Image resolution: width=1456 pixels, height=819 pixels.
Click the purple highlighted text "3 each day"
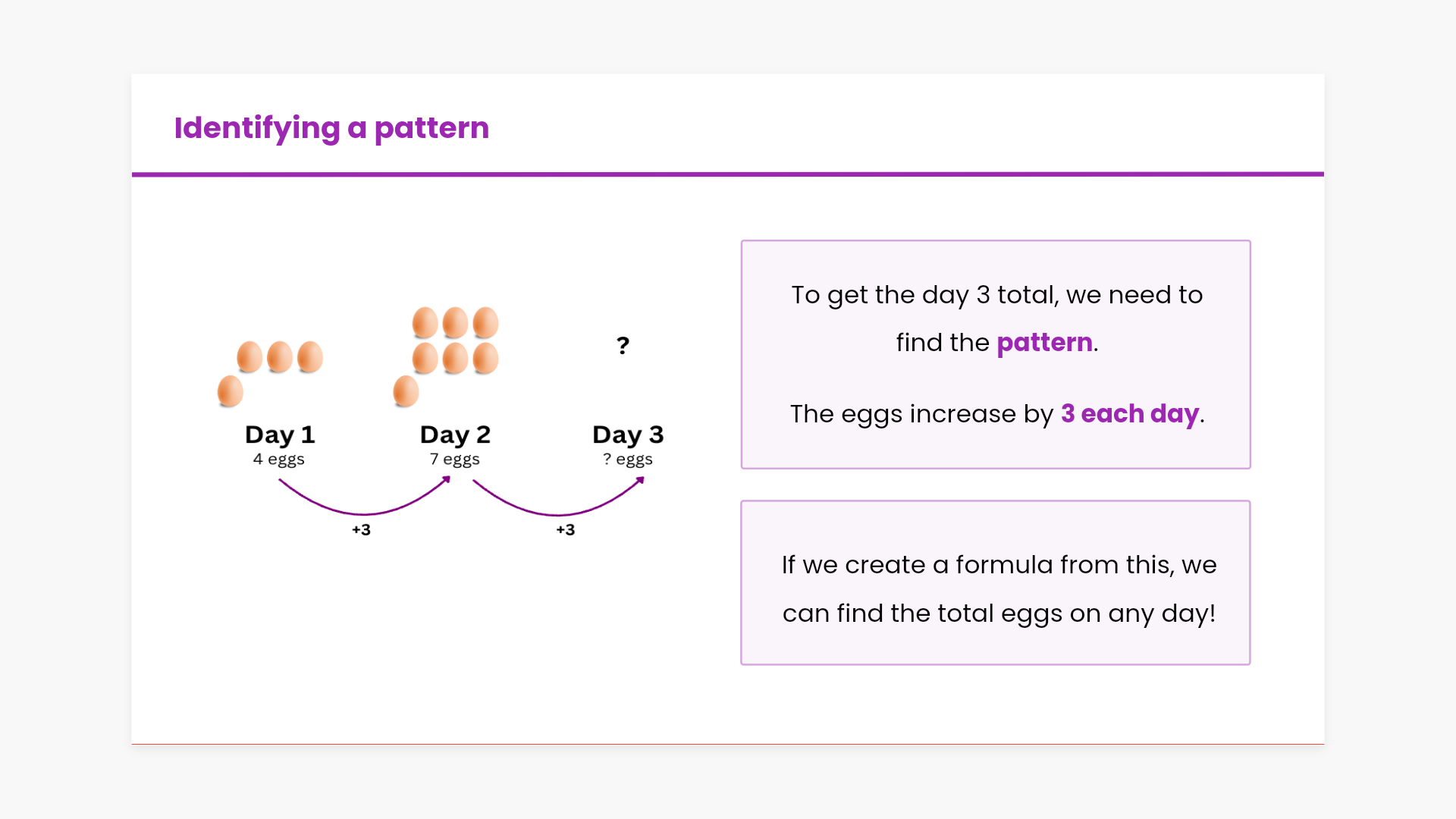click(1130, 414)
